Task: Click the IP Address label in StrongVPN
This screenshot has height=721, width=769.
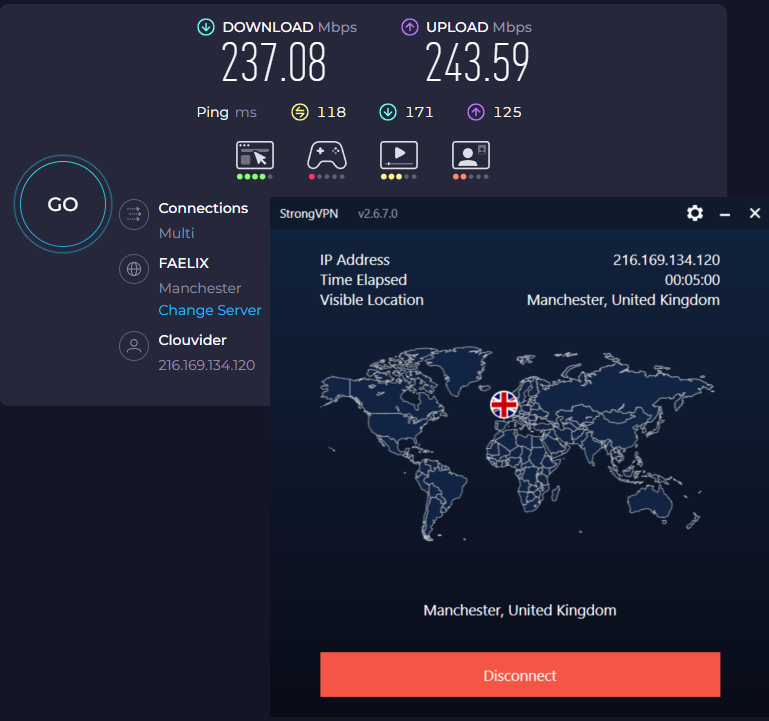Action: [x=355, y=259]
